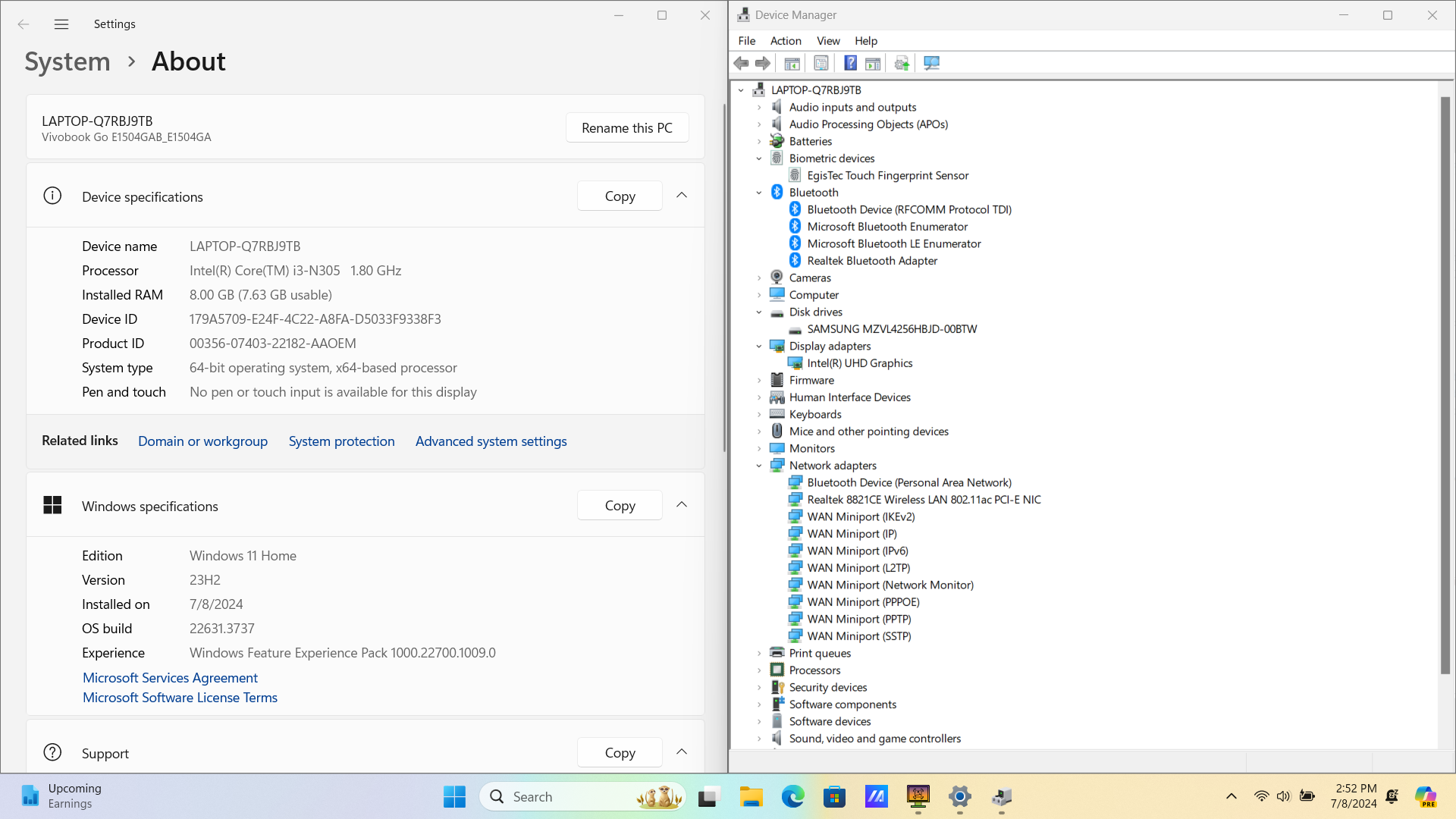Show hidden icons in system tray
The height and width of the screenshot is (819, 1456).
(1232, 796)
